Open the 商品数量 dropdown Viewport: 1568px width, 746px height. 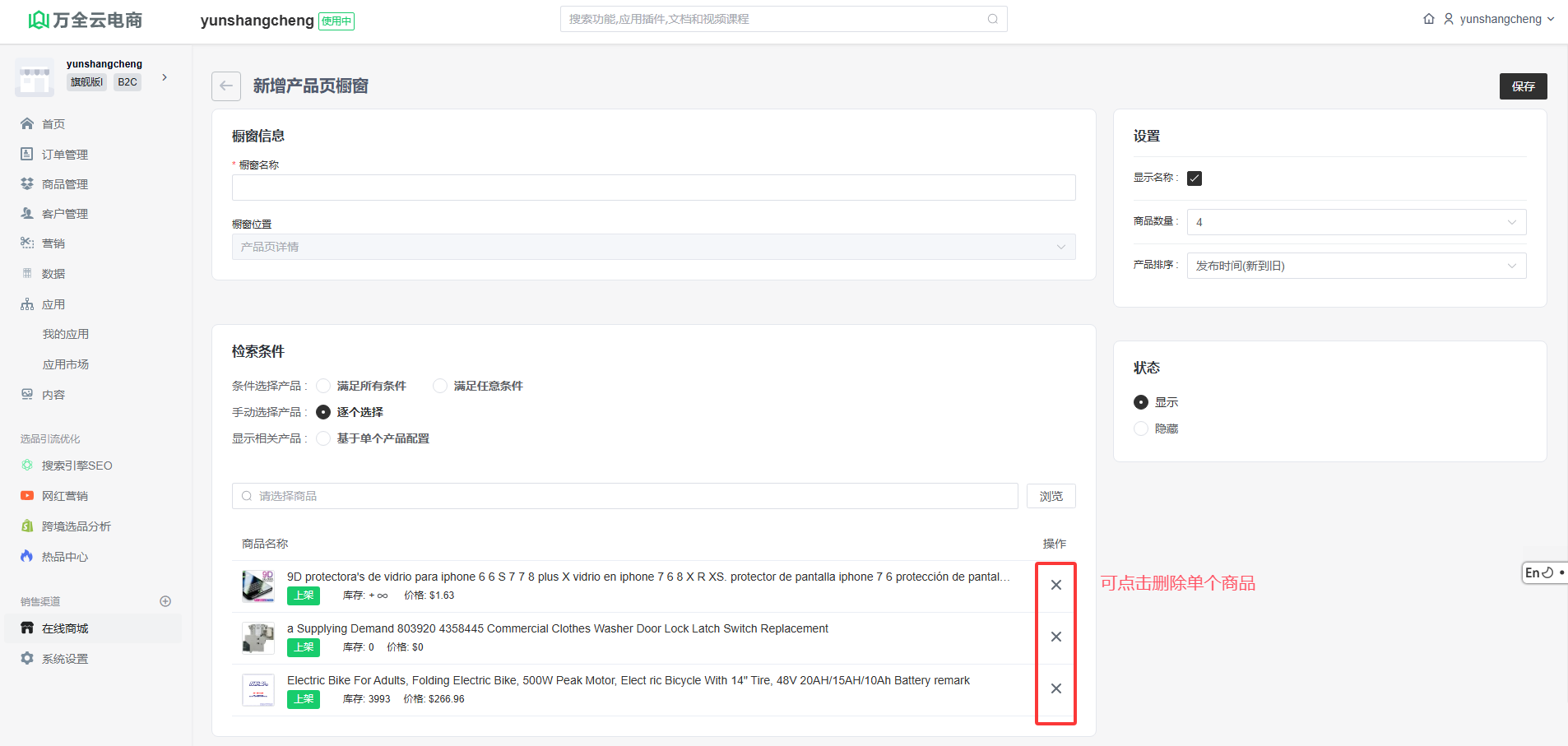[1356, 222]
